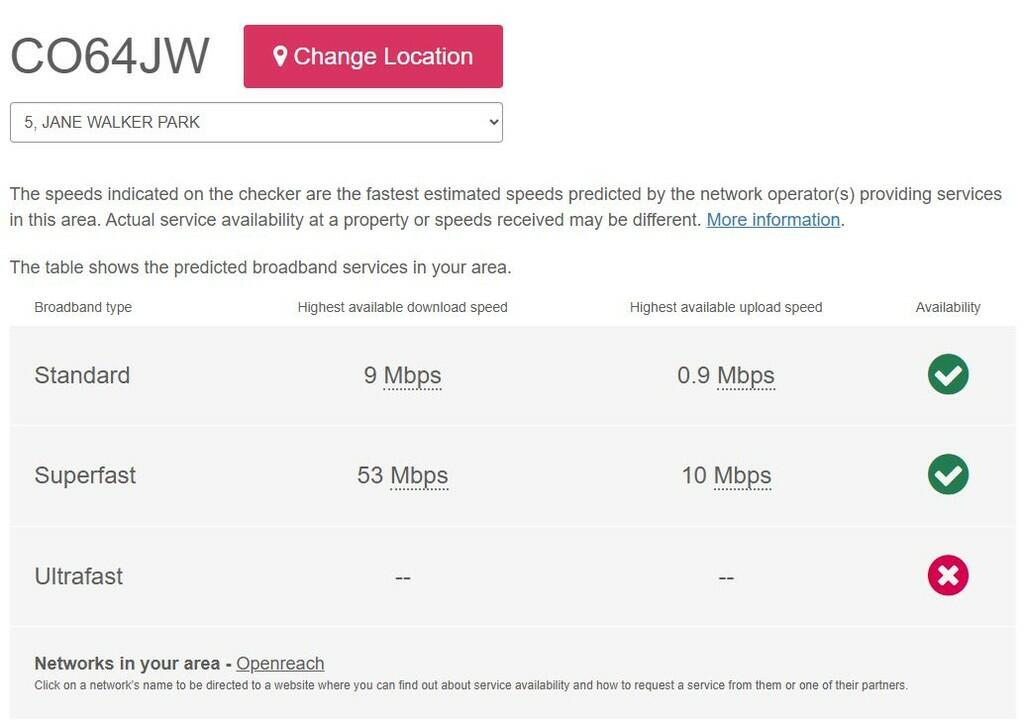The width and height of the screenshot is (1024, 728).
Task: Click the Mbps abbreviation beside Standard download 9
Action: [412, 376]
